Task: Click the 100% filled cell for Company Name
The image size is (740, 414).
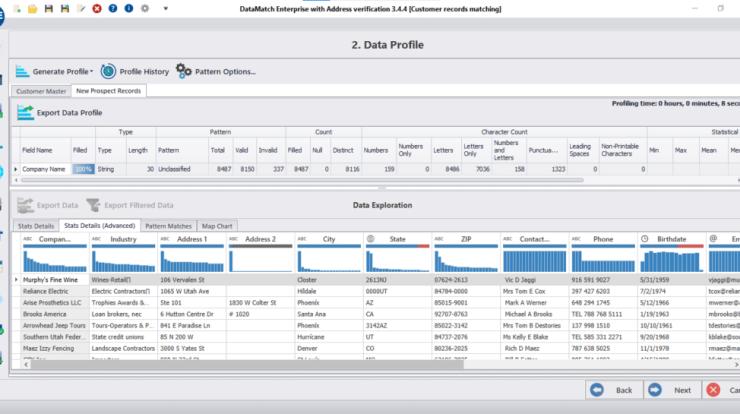Action: click(83, 169)
